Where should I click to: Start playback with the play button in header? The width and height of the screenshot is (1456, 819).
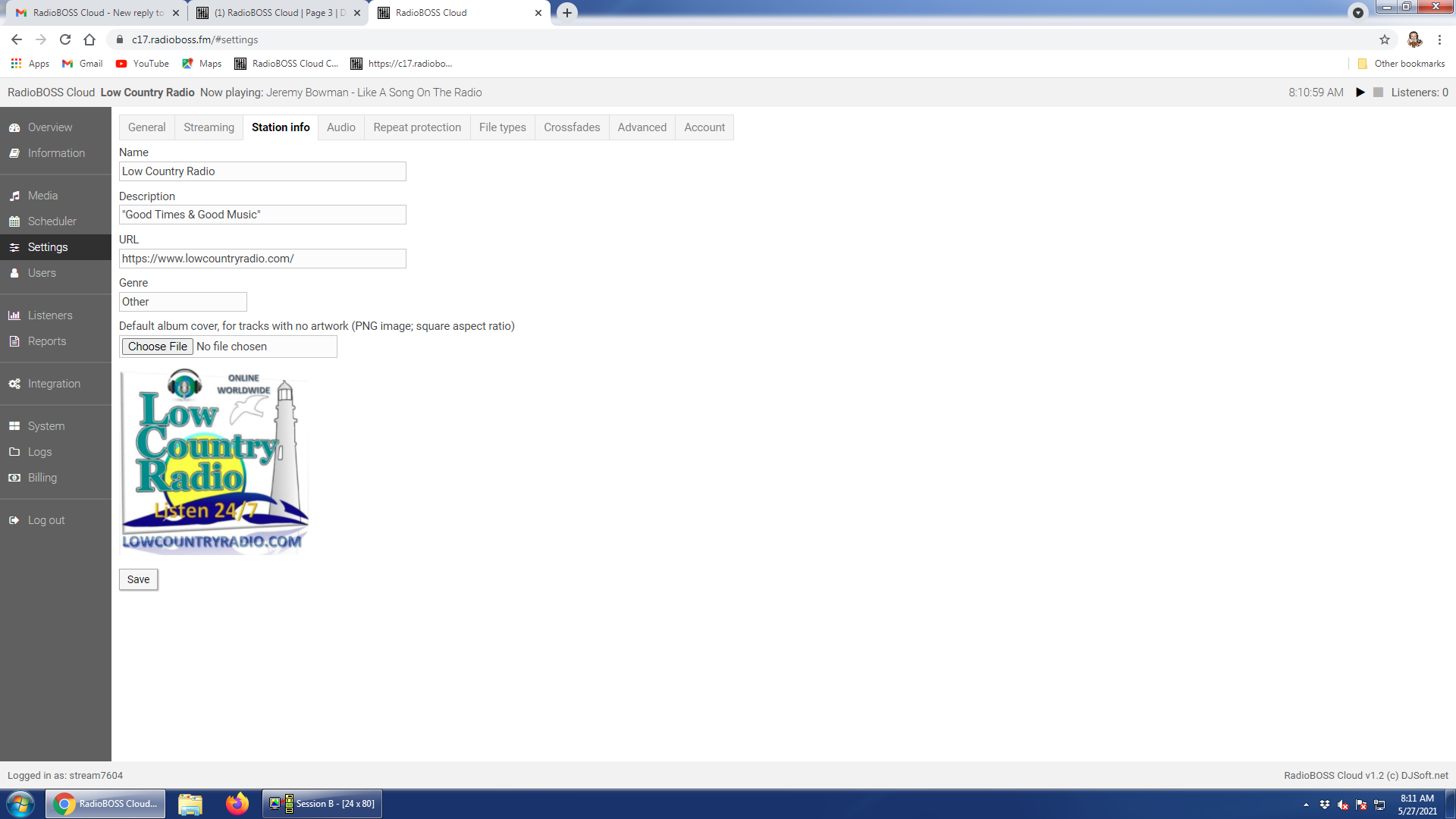click(1360, 93)
